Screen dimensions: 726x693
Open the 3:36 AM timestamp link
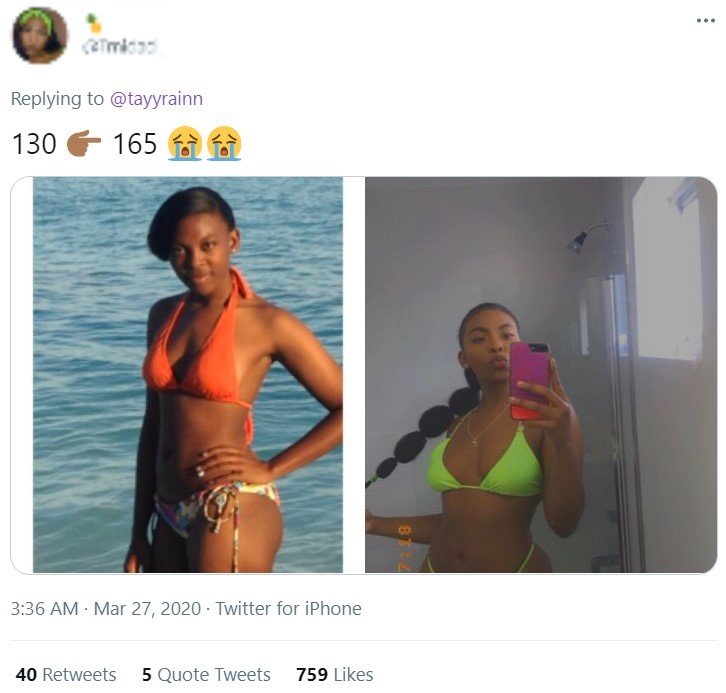coord(44,608)
